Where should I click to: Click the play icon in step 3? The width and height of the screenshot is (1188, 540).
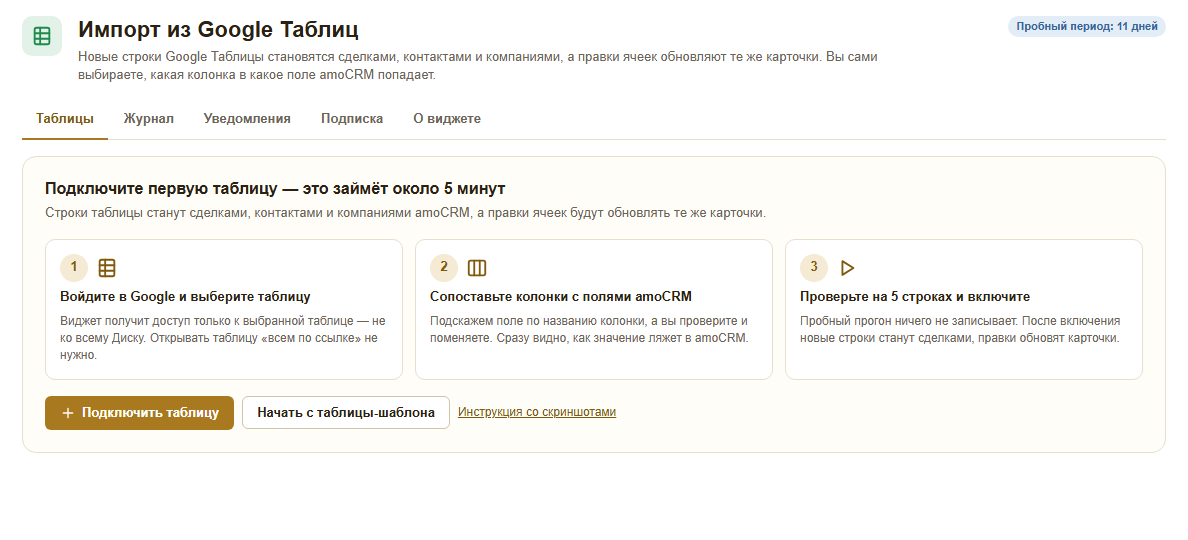coord(848,267)
